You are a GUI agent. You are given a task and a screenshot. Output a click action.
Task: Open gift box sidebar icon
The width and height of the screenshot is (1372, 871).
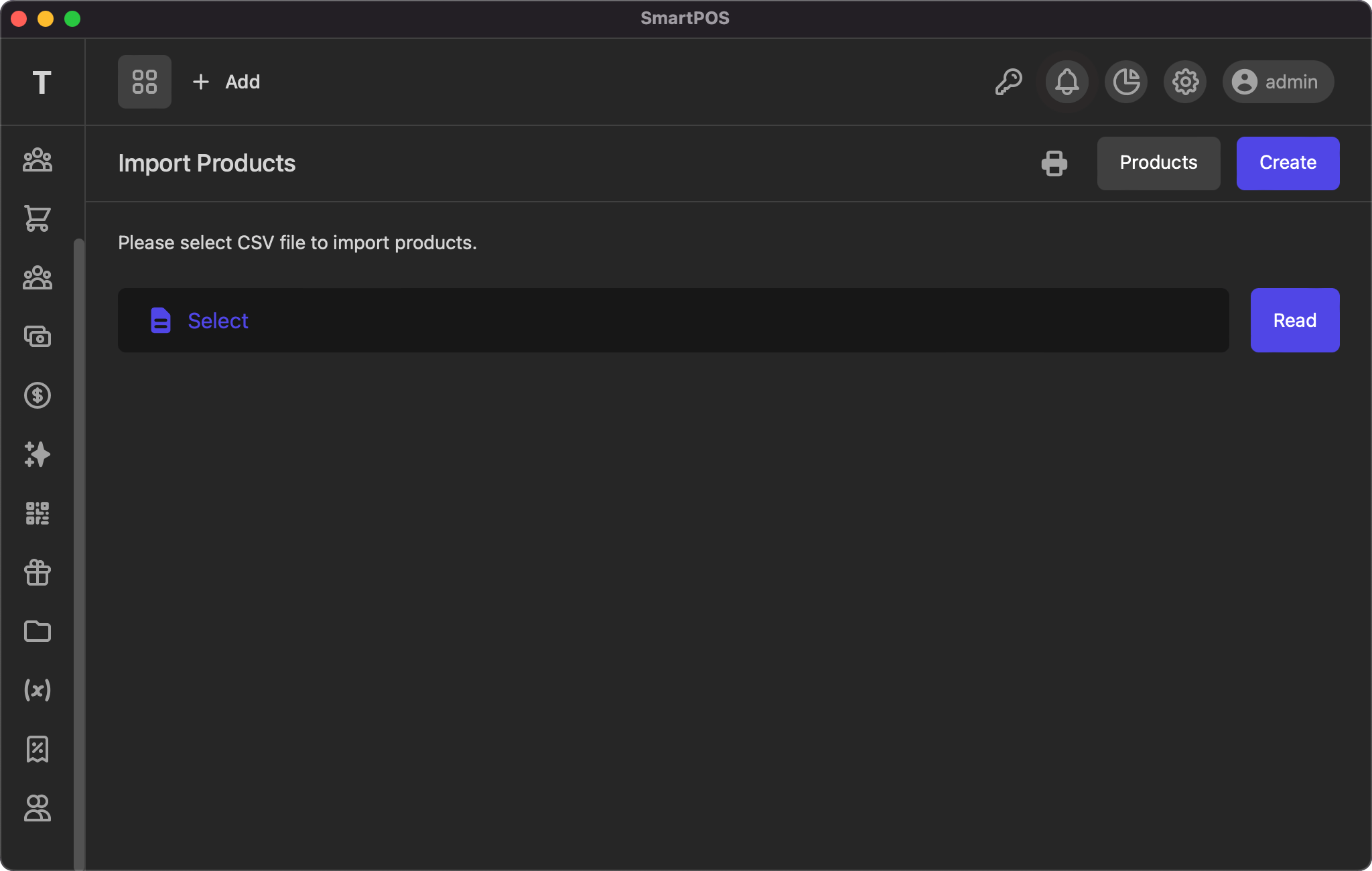(38, 572)
